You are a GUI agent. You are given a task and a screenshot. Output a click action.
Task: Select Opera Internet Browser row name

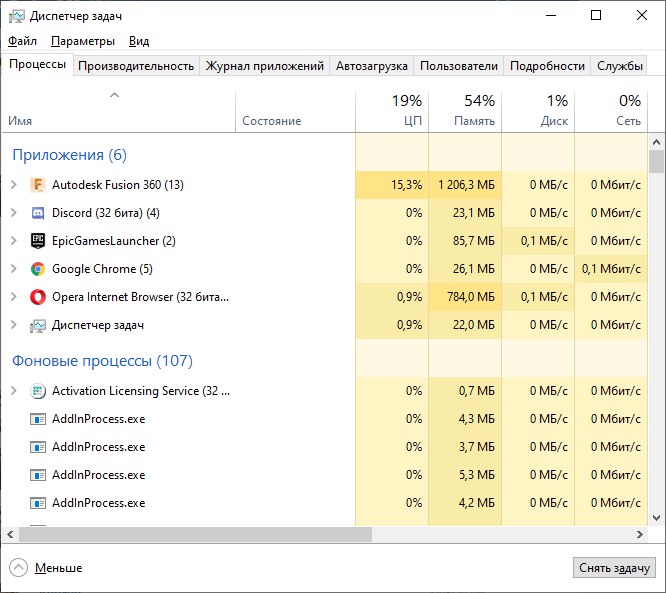tap(140, 297)
